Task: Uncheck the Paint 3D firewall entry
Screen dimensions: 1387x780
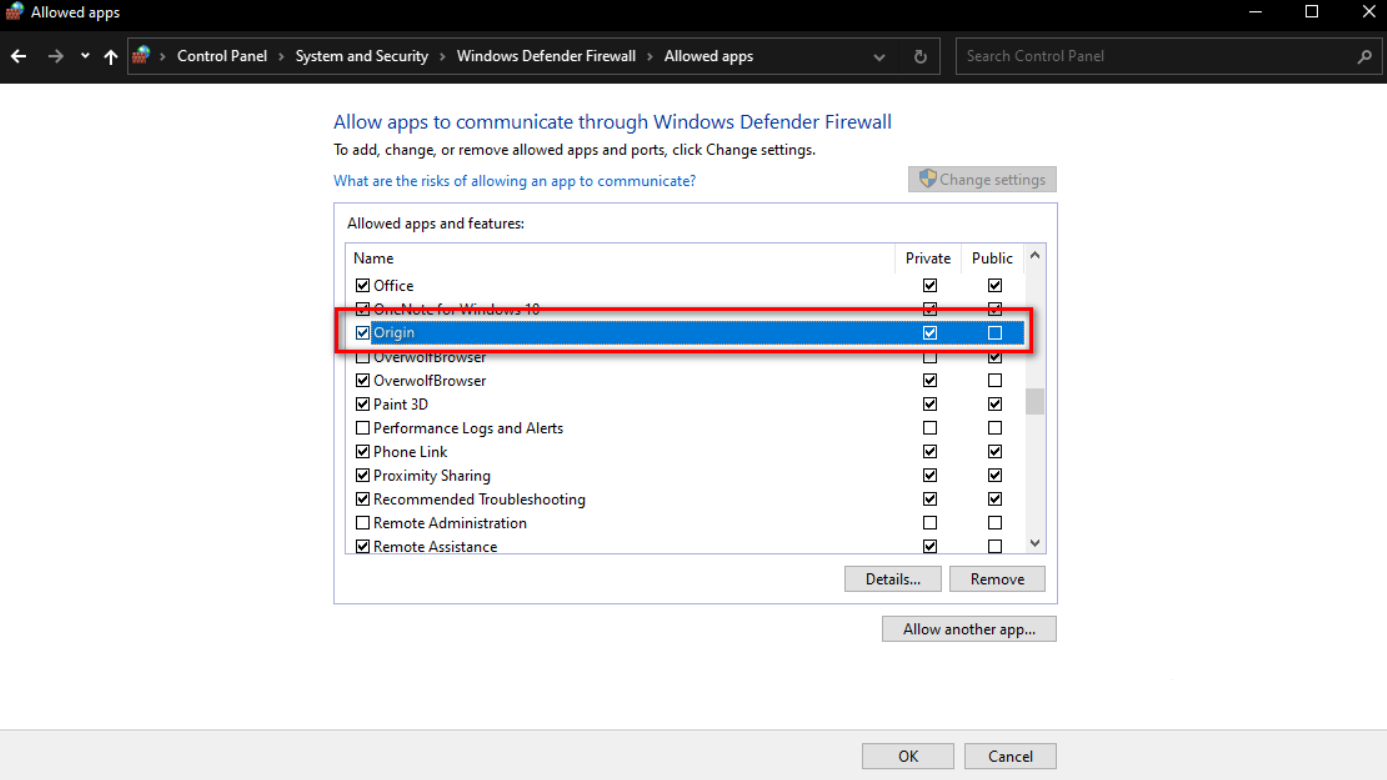Action: tap(362, 403)
